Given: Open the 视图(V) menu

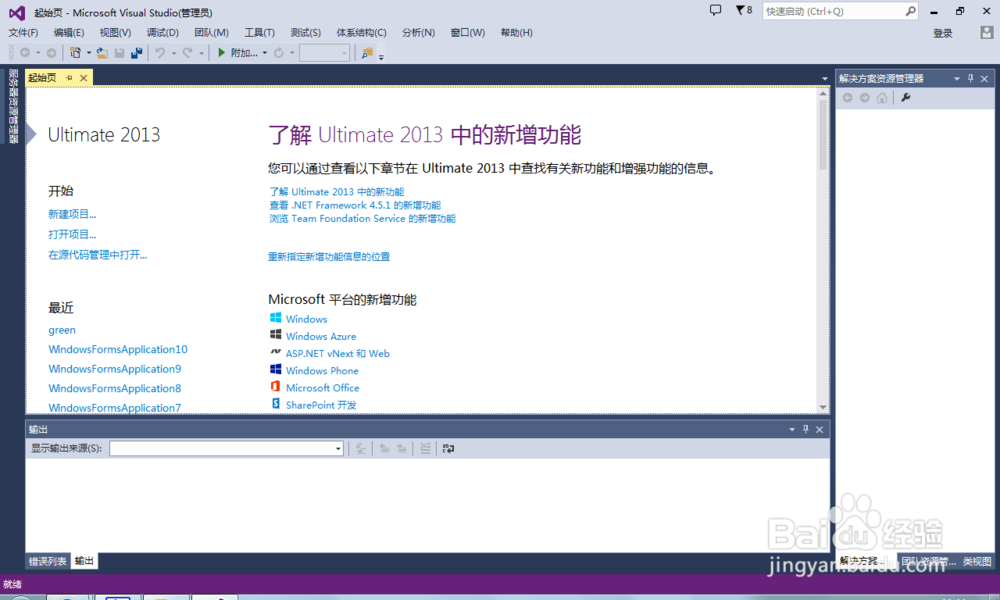Looking at the screenshot, I should [x=115, y=33].
